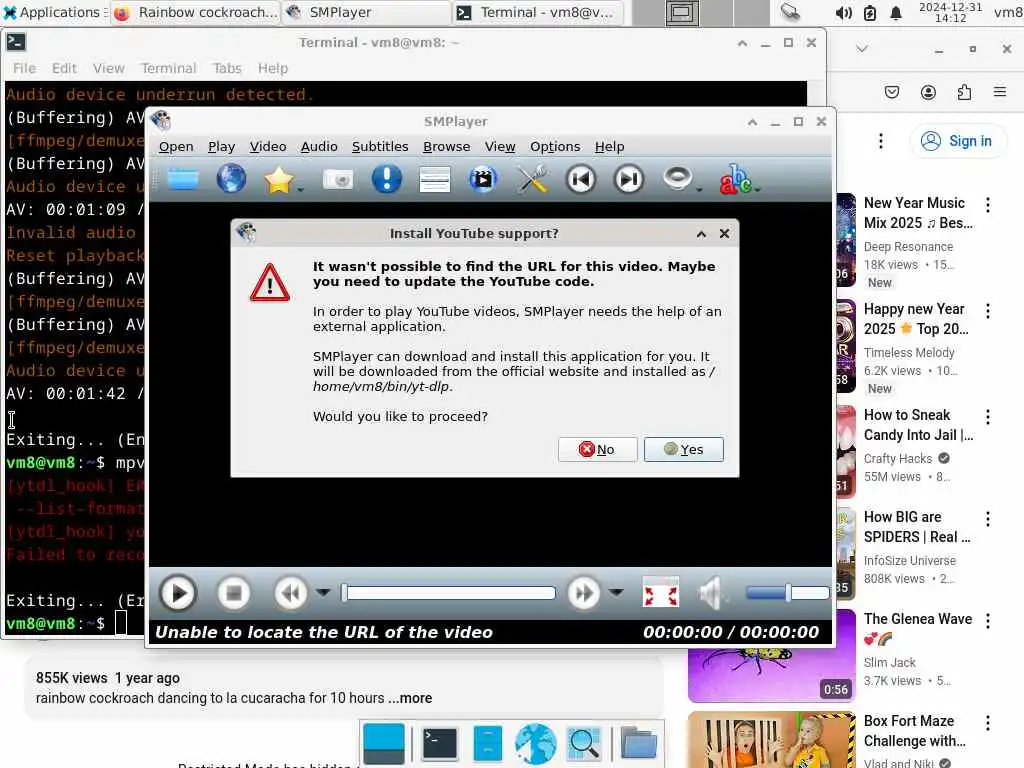Expand the Favorites star dropdown arrow
This screenshot has width=1024, height=768.
pyautogui.click(x=300, y=189)
